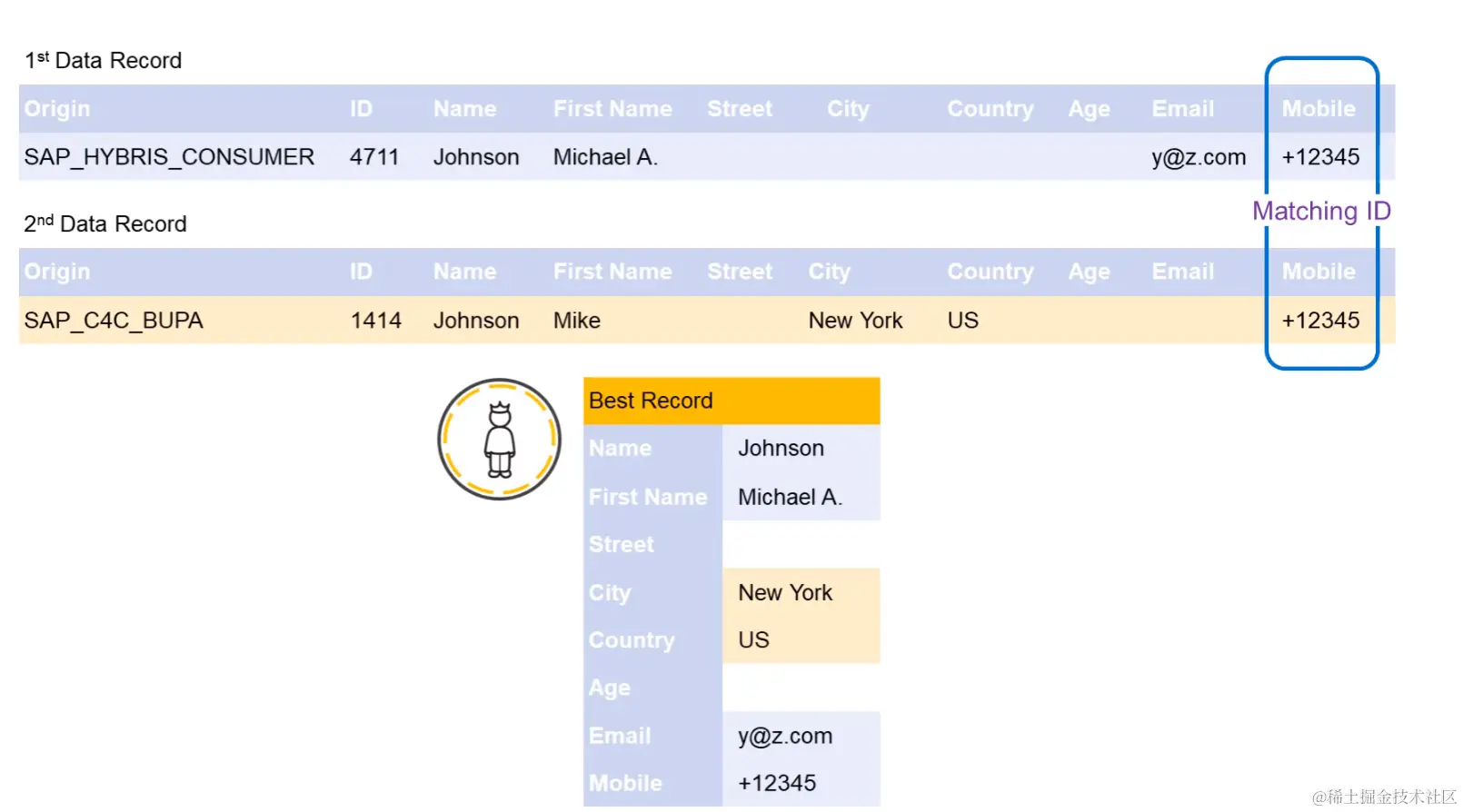Click Email label in Best Record table

620,736
